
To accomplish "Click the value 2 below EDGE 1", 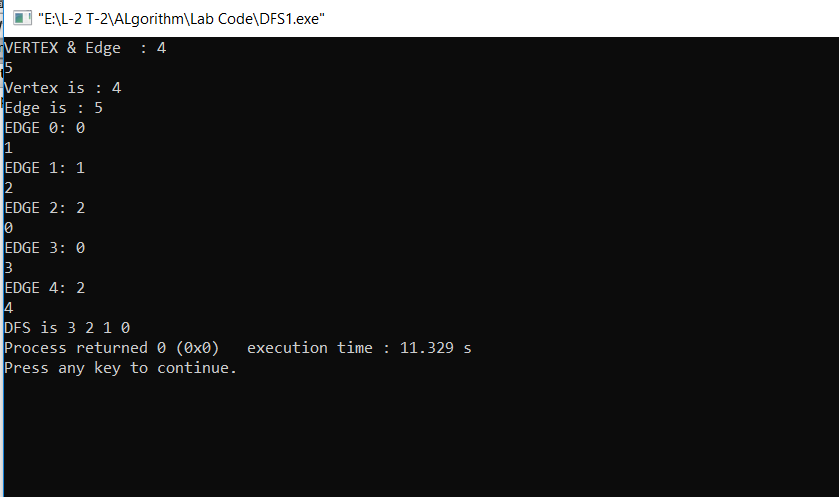I will [8, 188].
